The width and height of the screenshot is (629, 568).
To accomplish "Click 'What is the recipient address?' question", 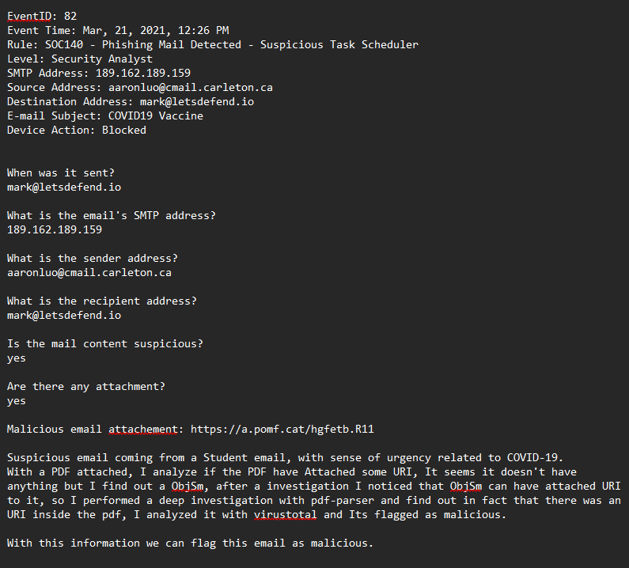I will [102, 301].
